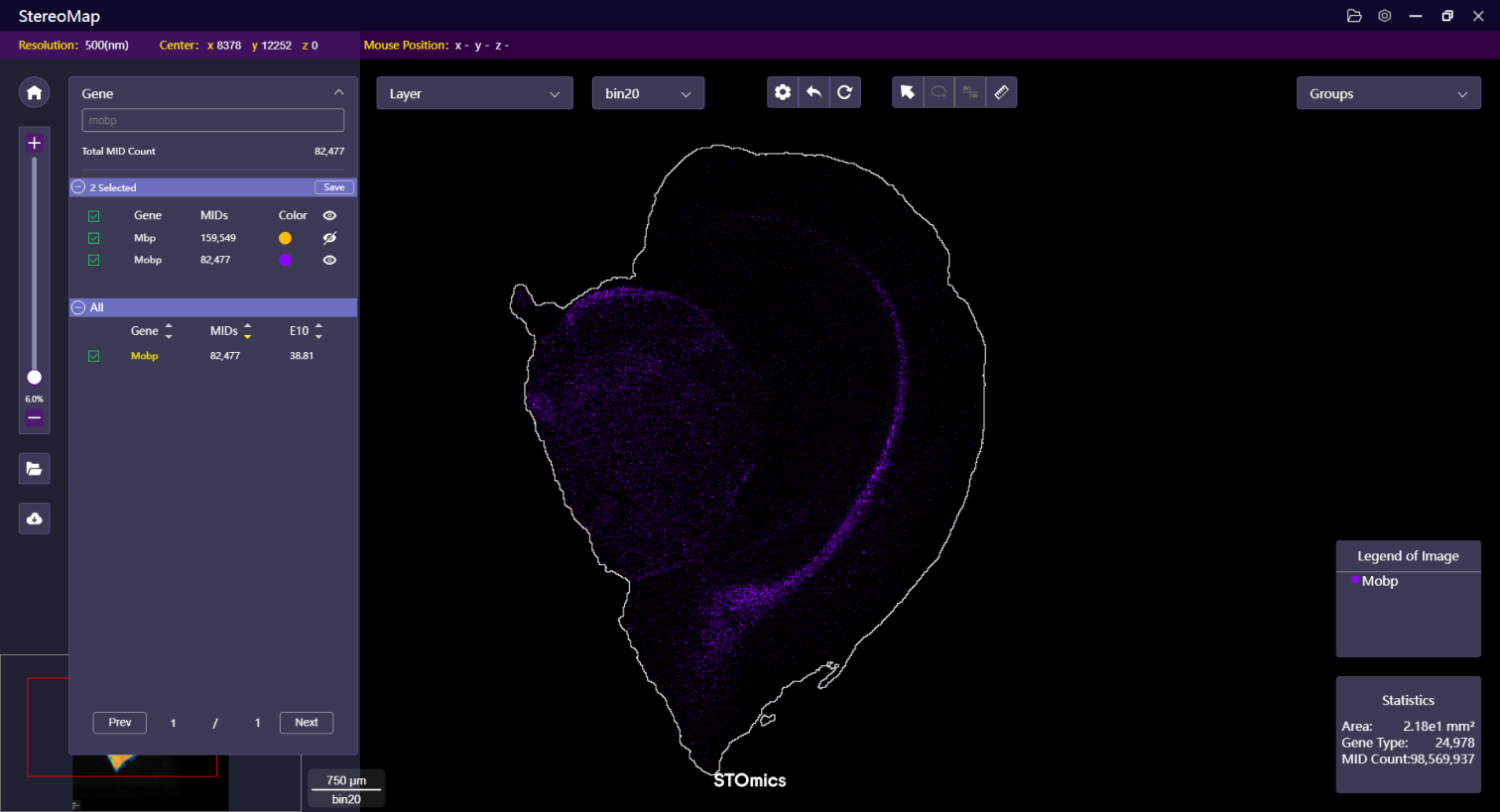Image resolution: width=1500 pixels, height=812 pixels.
Task: Click the refresh icon in toolbar
Action: pyautogui.click(x=844, y=92)
